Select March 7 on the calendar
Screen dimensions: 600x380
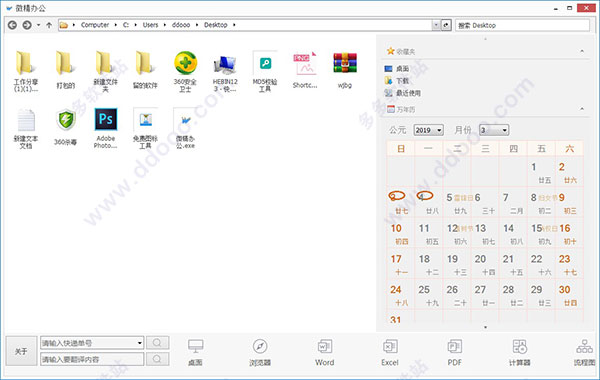tap(513, 203)
